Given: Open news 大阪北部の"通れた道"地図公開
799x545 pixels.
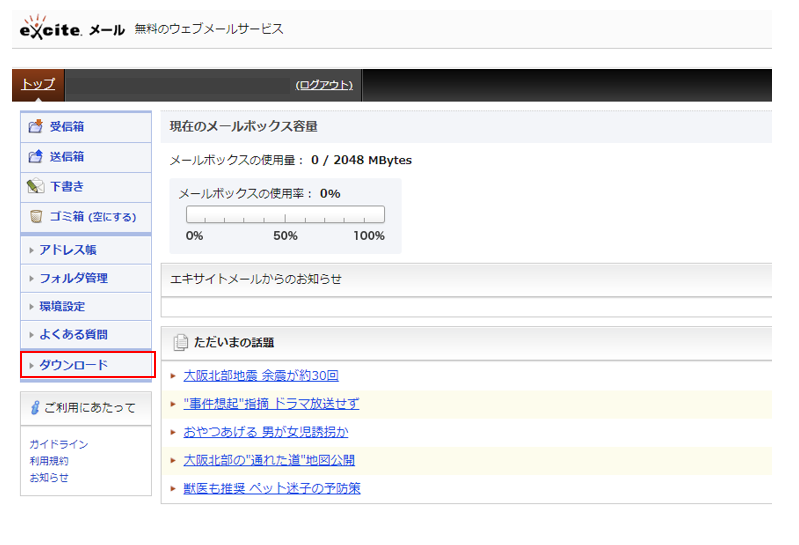Looking at the screenshot, I should 269,460.
